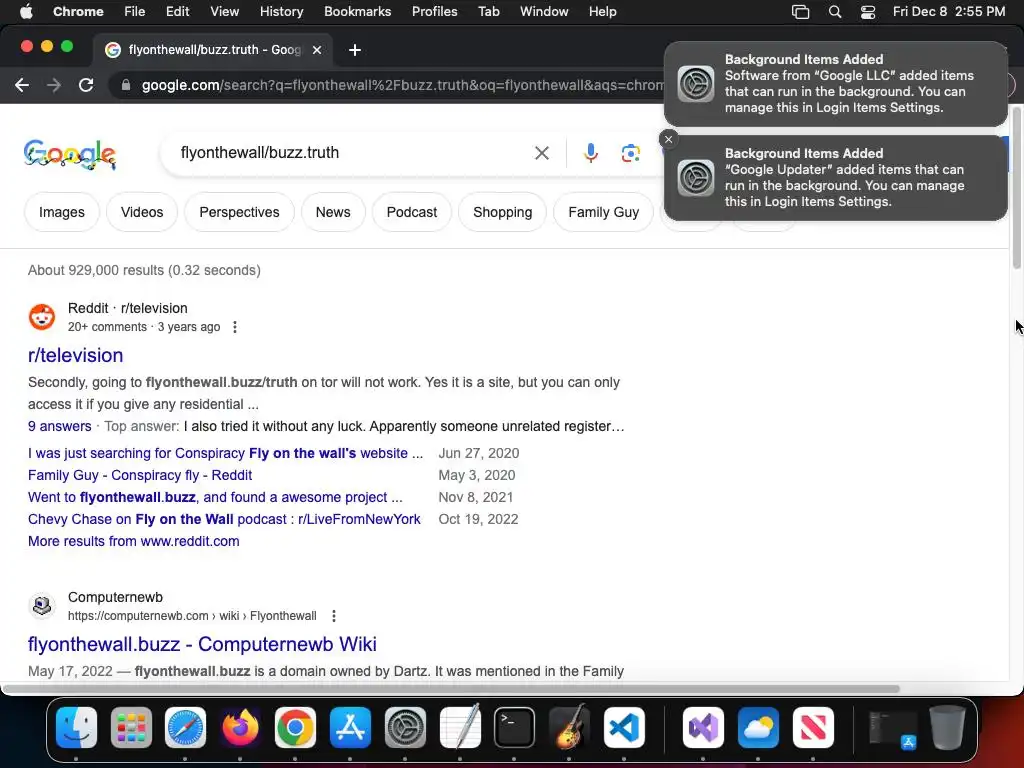Go back to previous page
Screen dimensions: 1024x768
[22, 85]
